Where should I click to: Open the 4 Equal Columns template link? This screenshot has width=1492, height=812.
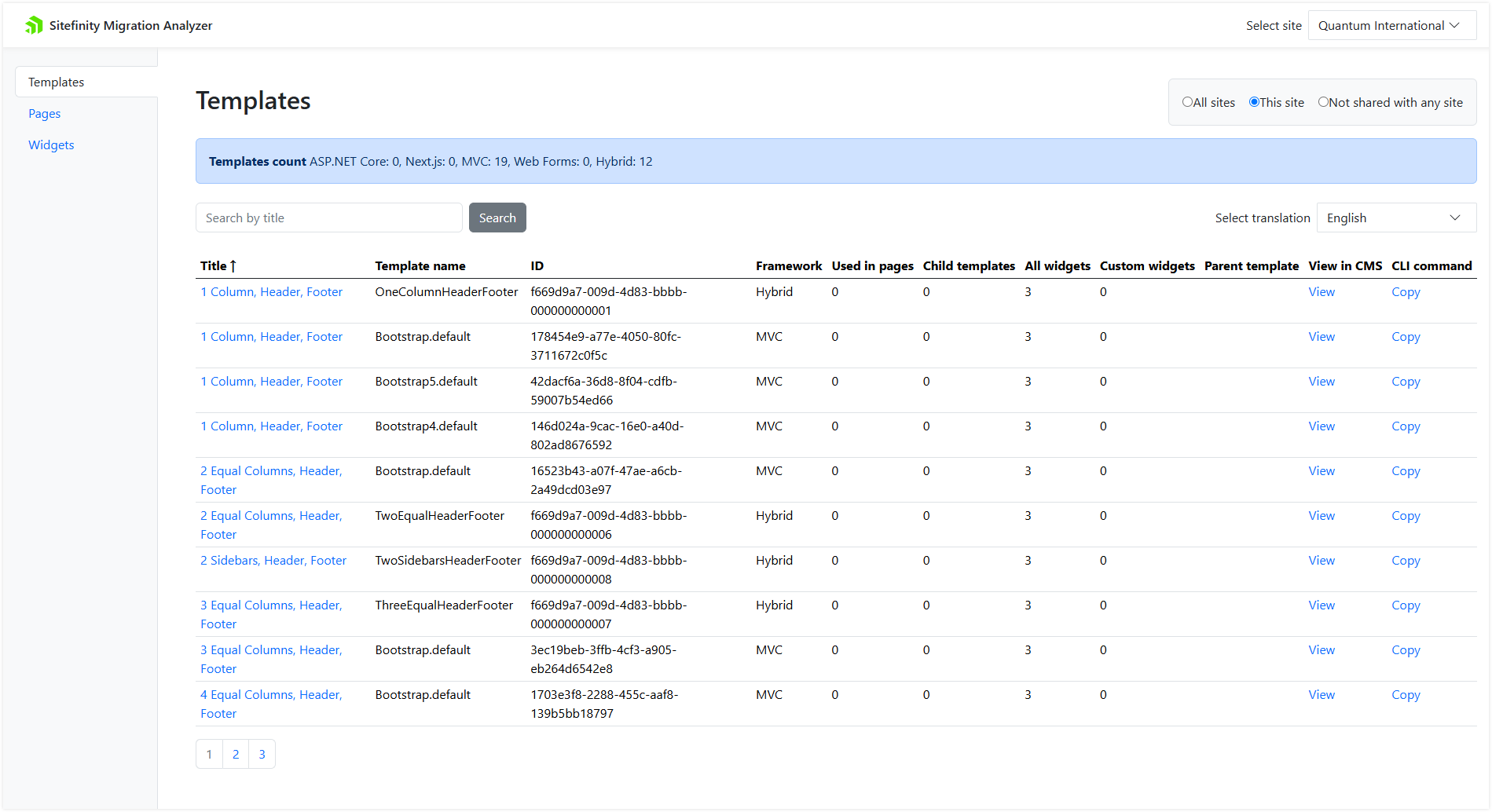coord(271,695)
